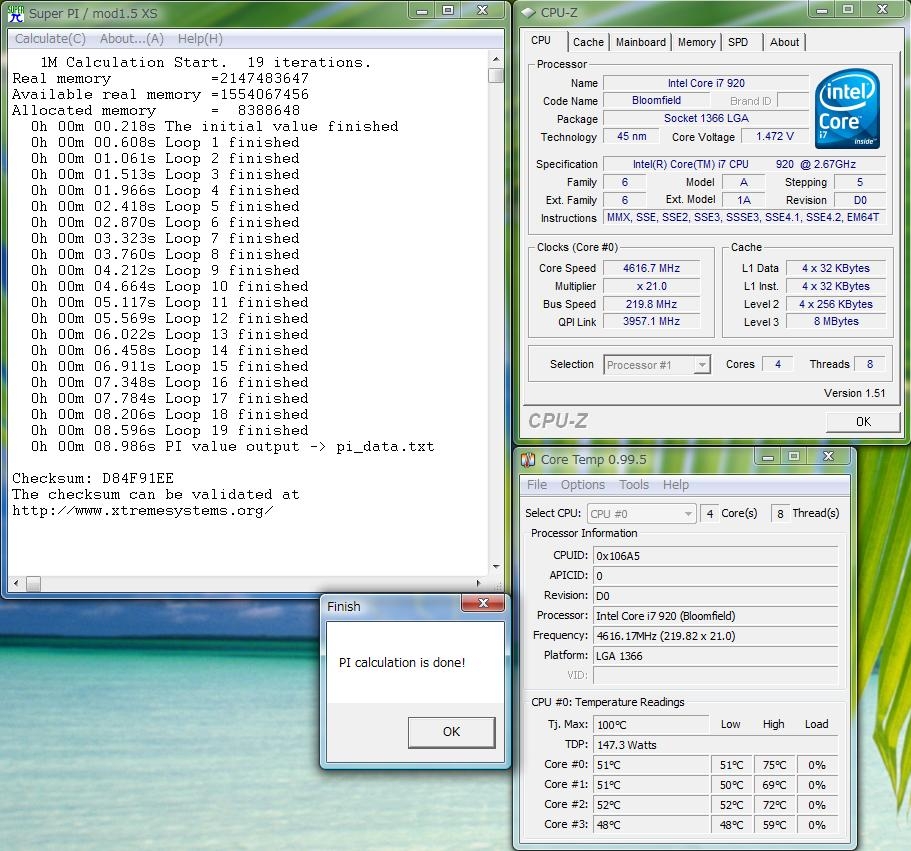Click the Intel Core i7 logo

point(847,107)
